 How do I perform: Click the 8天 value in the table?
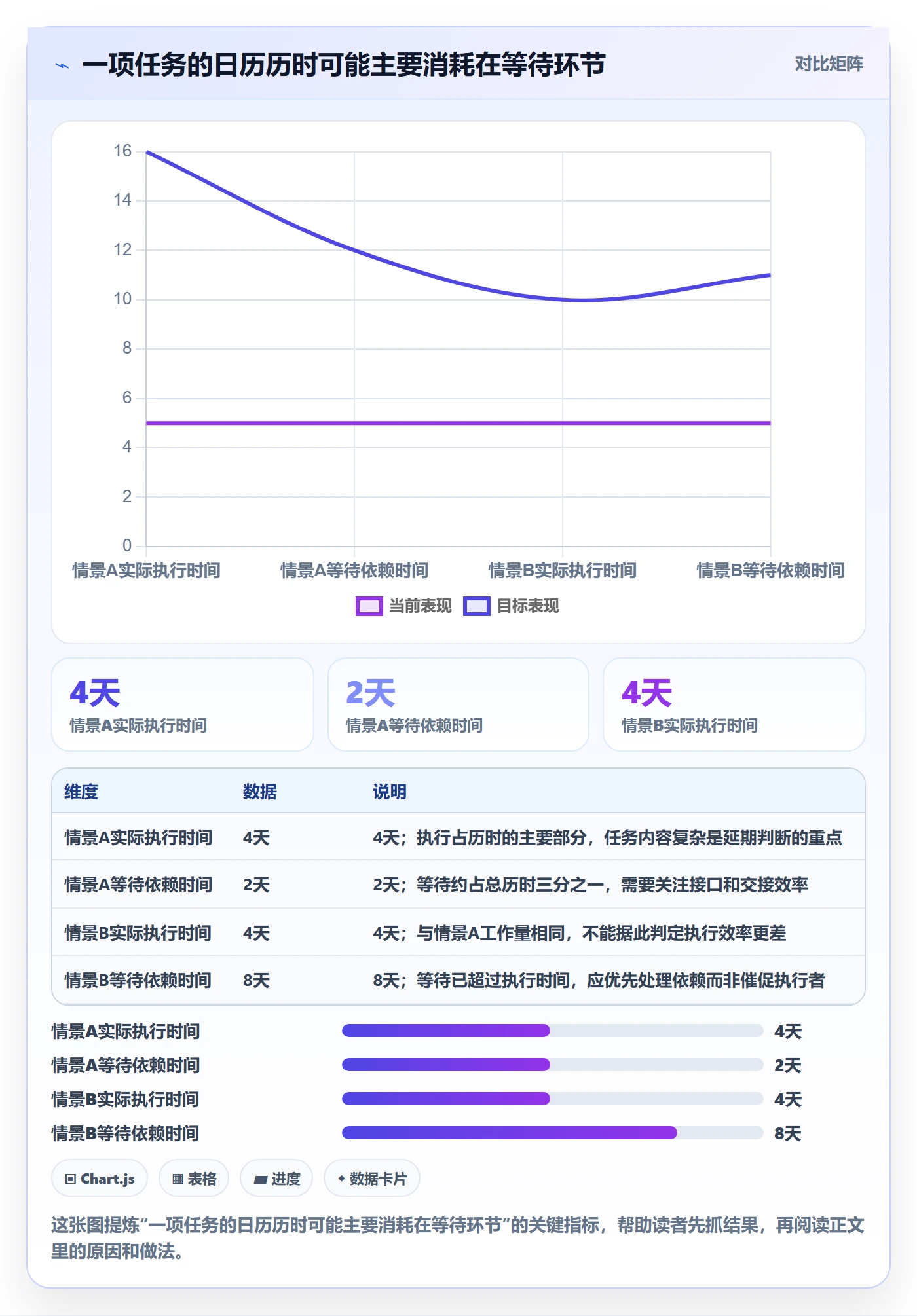point(256,980)
